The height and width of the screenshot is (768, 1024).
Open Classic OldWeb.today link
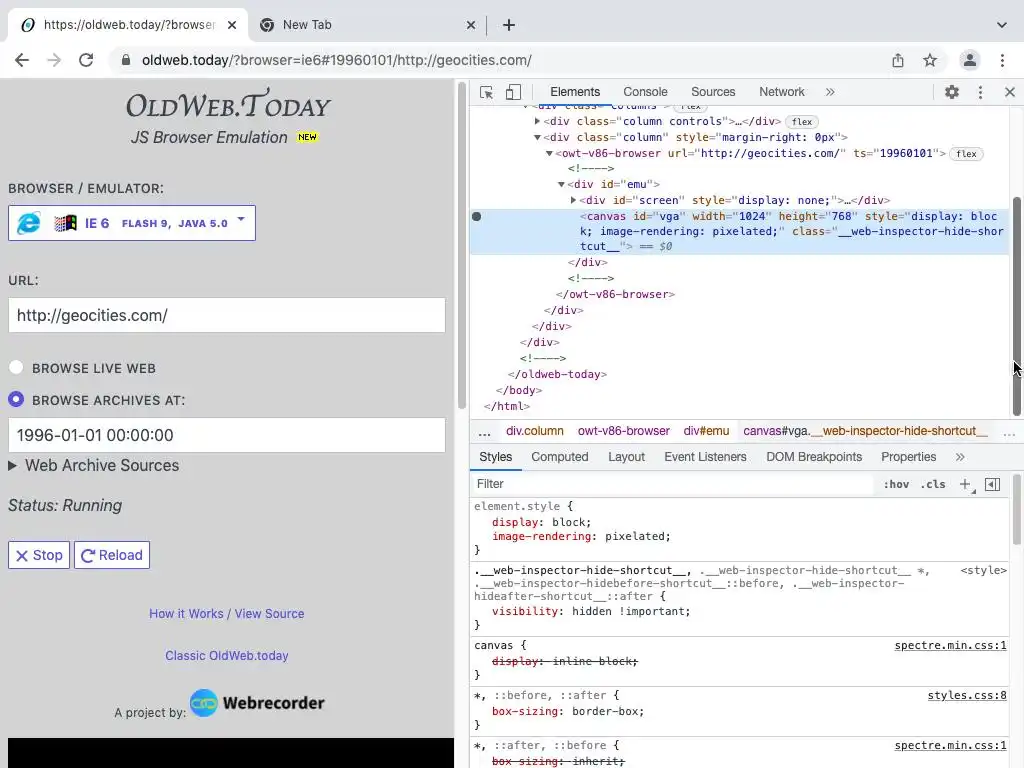(227, 656)
